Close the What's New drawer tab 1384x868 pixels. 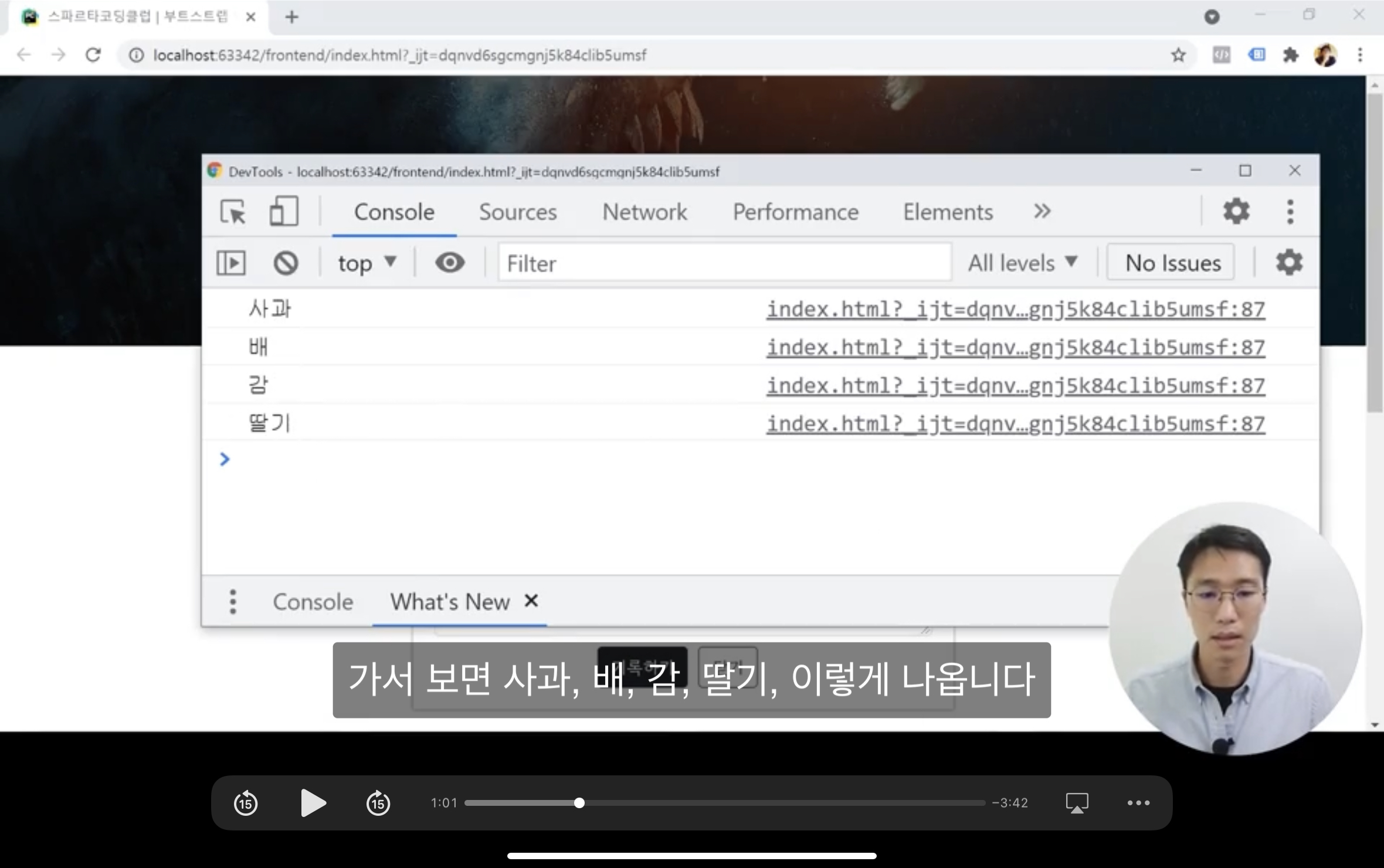point(531,601)
